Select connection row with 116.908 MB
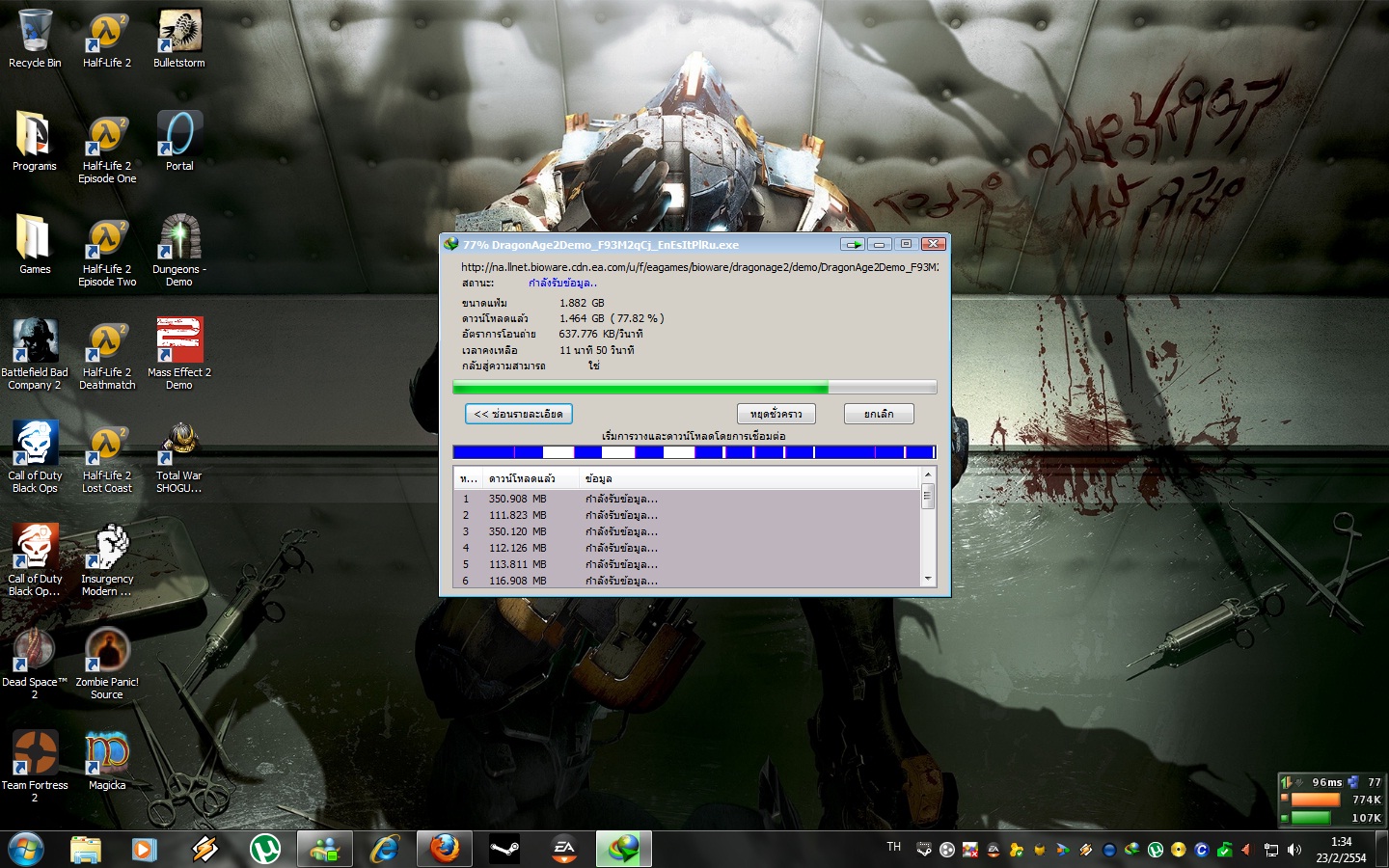The height and width of the screenshot is (868, 1389). point(687,581)
